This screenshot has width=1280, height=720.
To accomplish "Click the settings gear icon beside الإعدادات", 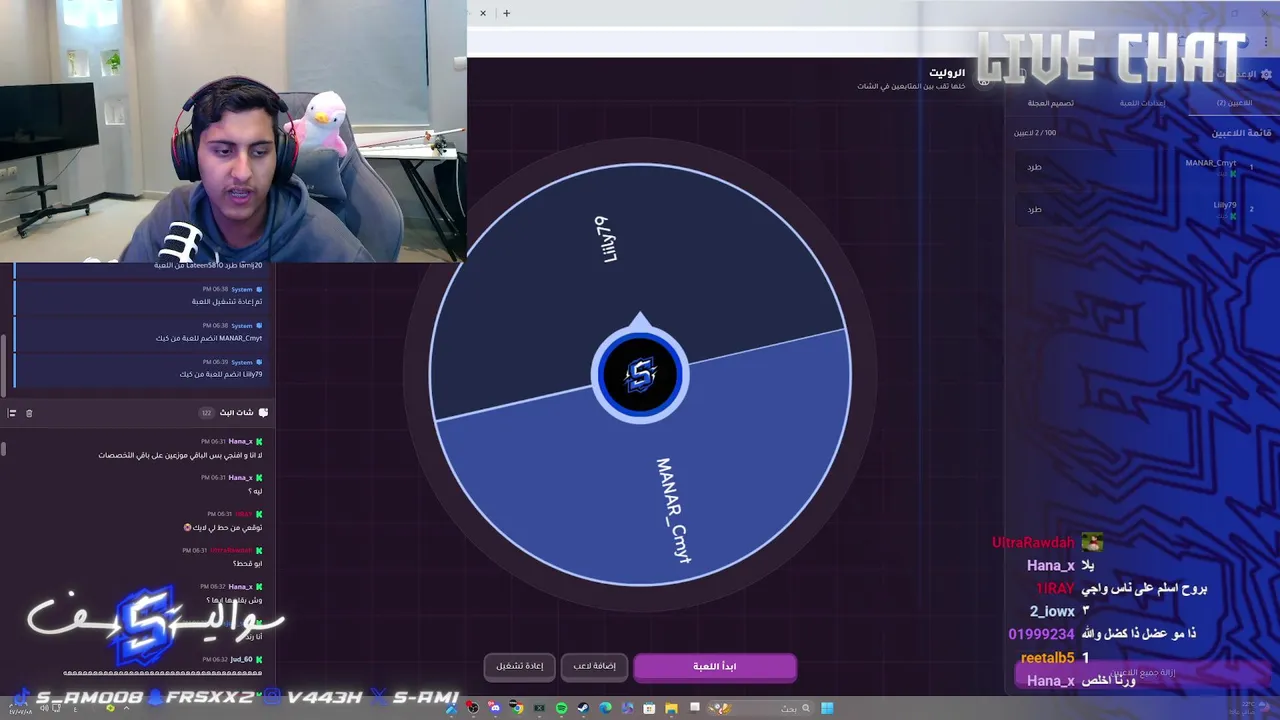I will 1267,75.
